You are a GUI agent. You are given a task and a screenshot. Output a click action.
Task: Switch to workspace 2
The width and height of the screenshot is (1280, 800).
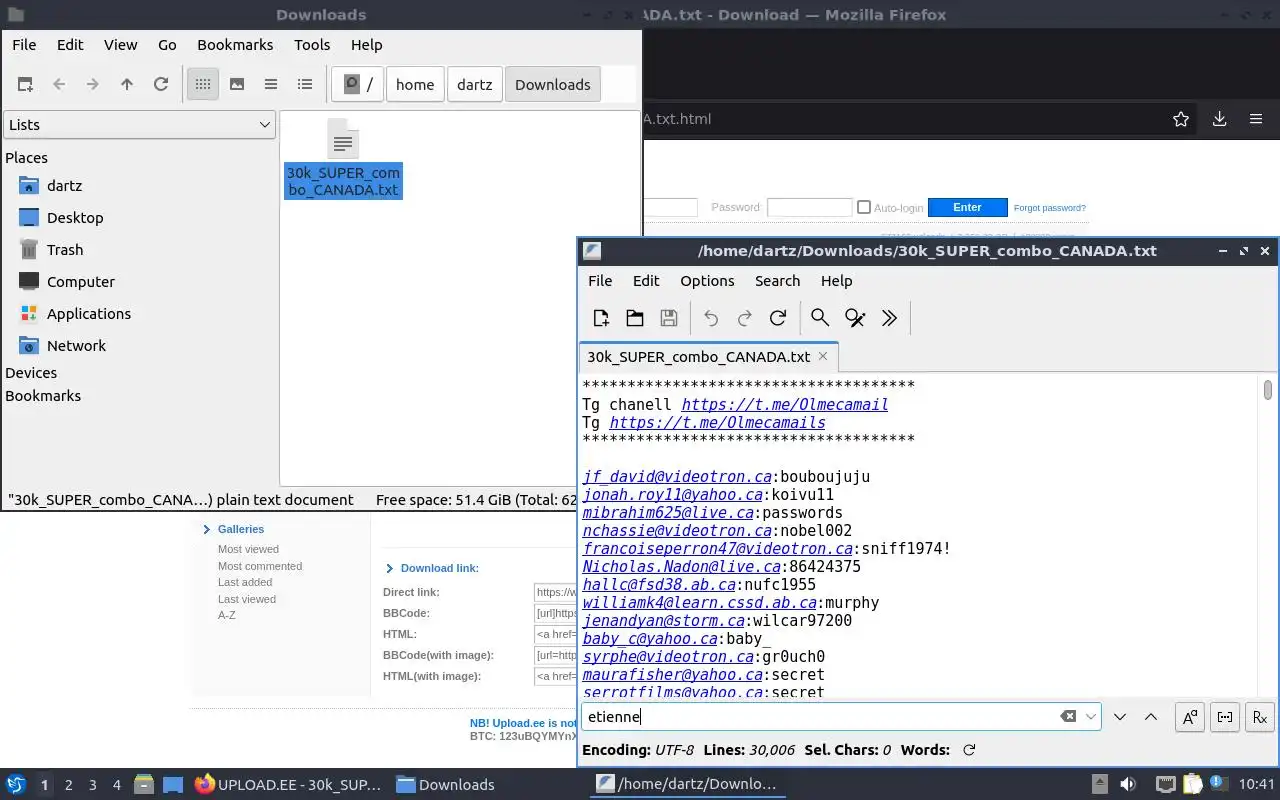point(69,785)
